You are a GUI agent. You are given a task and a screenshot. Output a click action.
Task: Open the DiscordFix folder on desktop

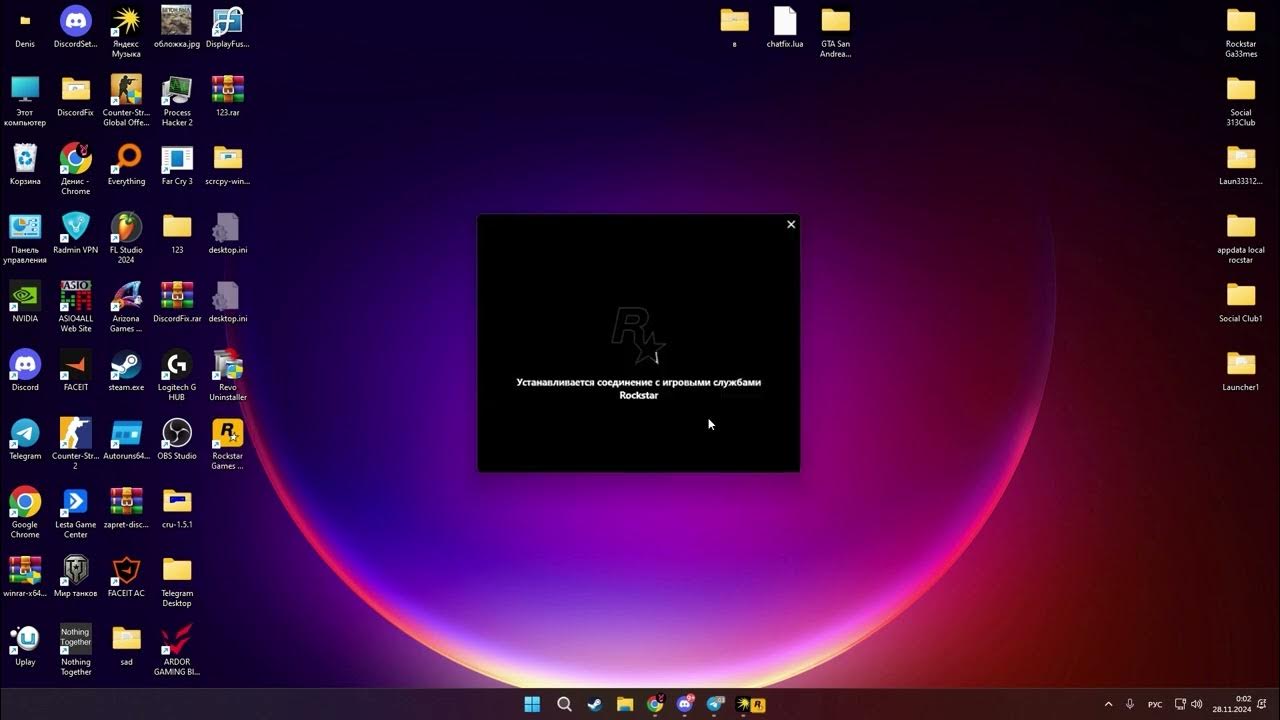click(76, 96)
